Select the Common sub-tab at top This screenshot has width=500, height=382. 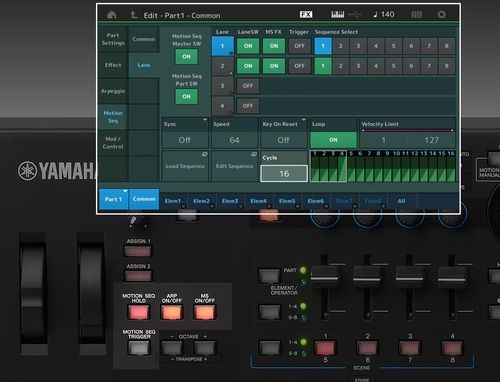tap(144, 39)
